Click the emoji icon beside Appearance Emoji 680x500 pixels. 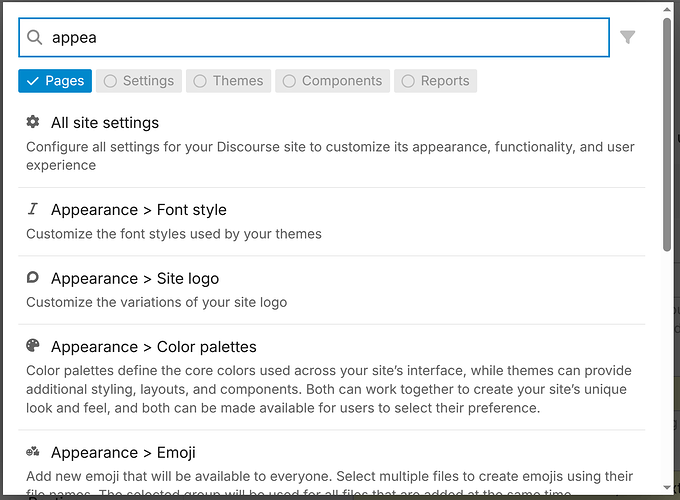pyautogui.click(x=33, y=452)
